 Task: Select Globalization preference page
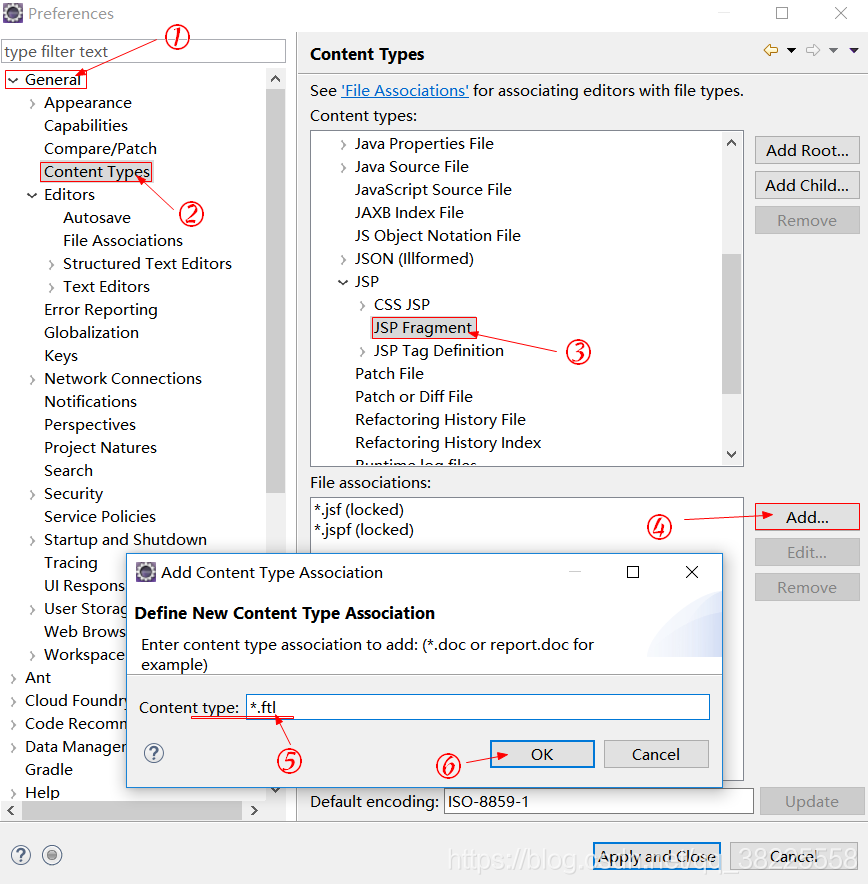[91, 333]
